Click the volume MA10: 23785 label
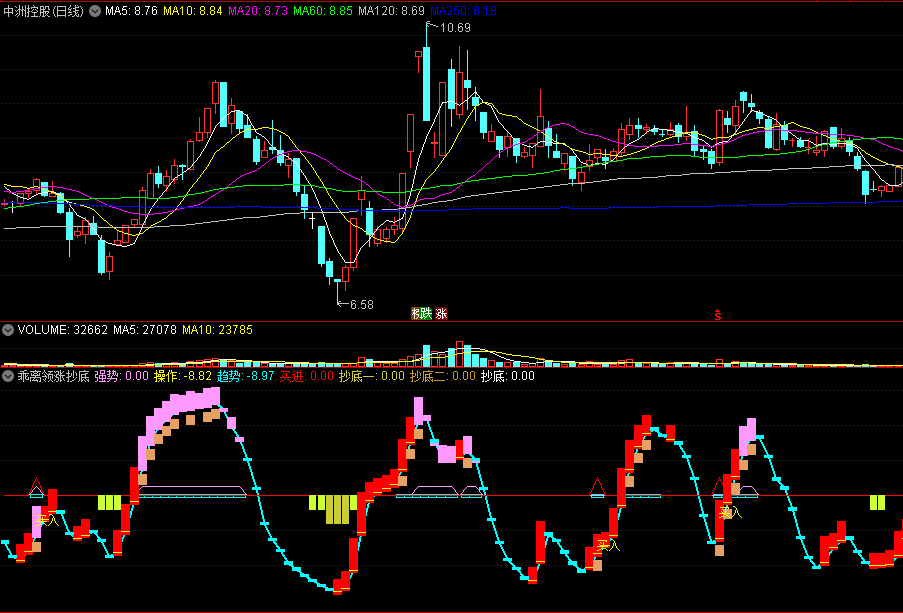The image size is (903, 613). click(x=218, y=330)
